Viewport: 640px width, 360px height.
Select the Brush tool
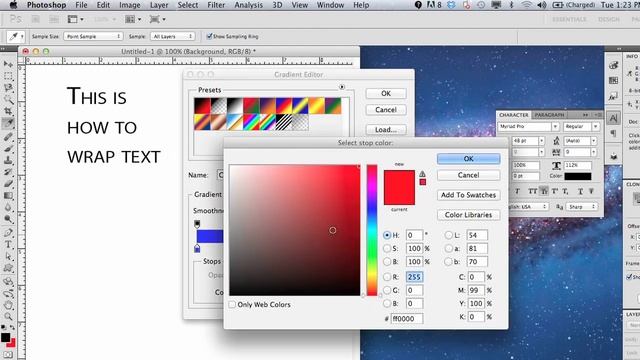coord(8,149)
